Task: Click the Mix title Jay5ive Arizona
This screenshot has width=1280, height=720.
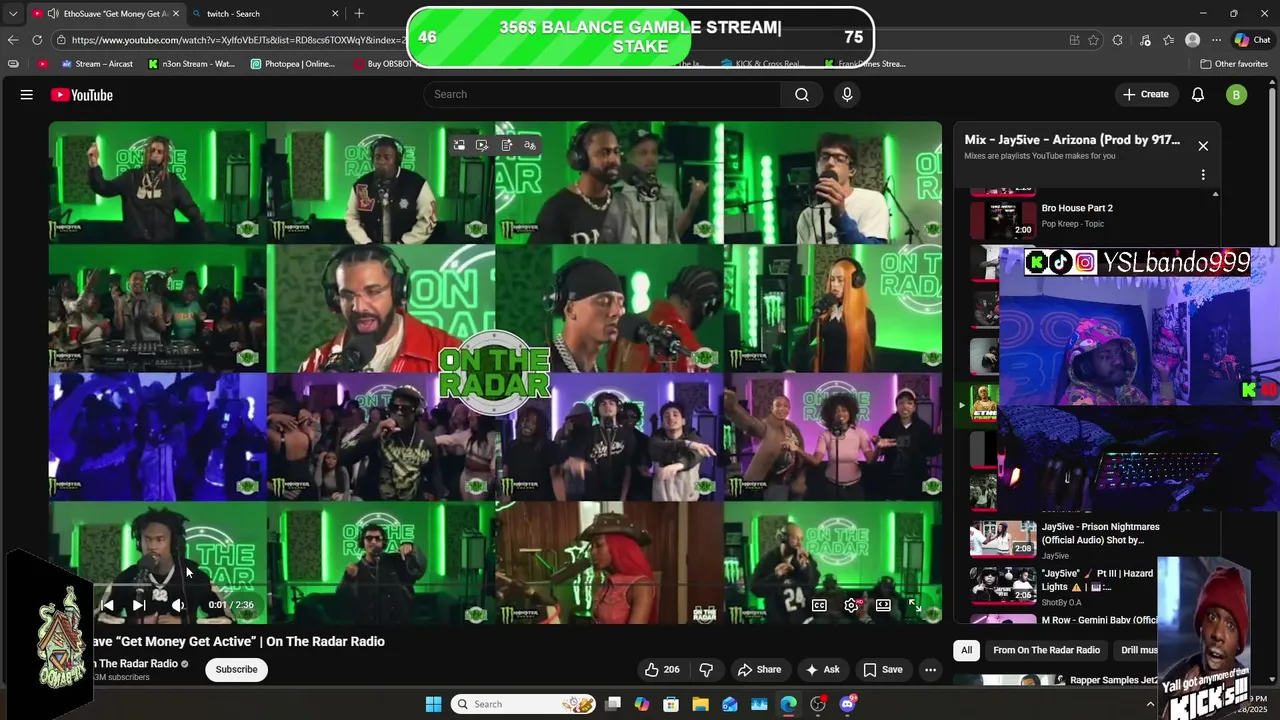Action: [x=1072, y=140]
